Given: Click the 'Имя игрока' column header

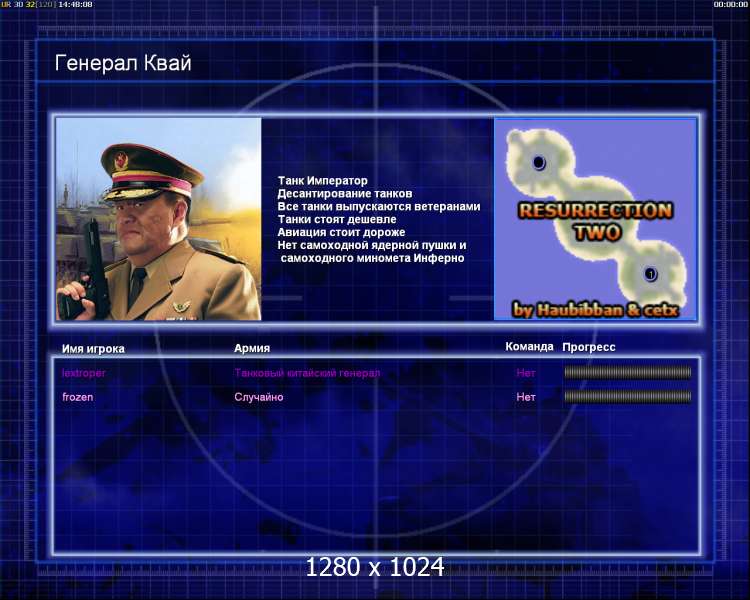Looking at the screenshot, I should (x=93, y=349).
